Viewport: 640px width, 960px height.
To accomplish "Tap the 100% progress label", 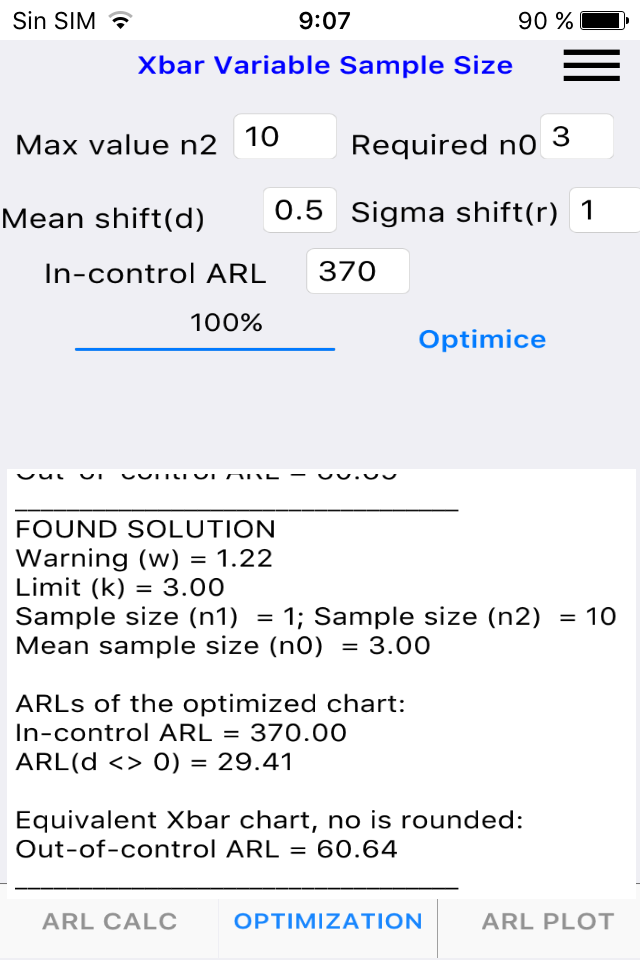I will pos(226,323).
